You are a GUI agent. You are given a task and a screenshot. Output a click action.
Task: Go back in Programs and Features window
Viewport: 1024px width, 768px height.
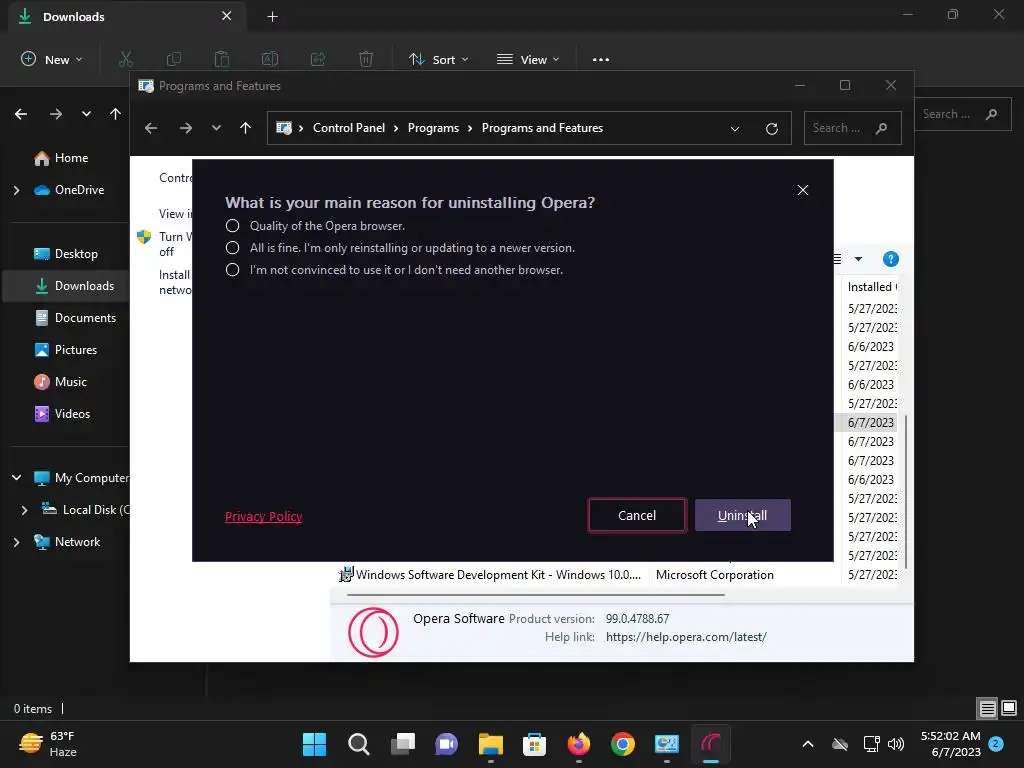point(151,128)
